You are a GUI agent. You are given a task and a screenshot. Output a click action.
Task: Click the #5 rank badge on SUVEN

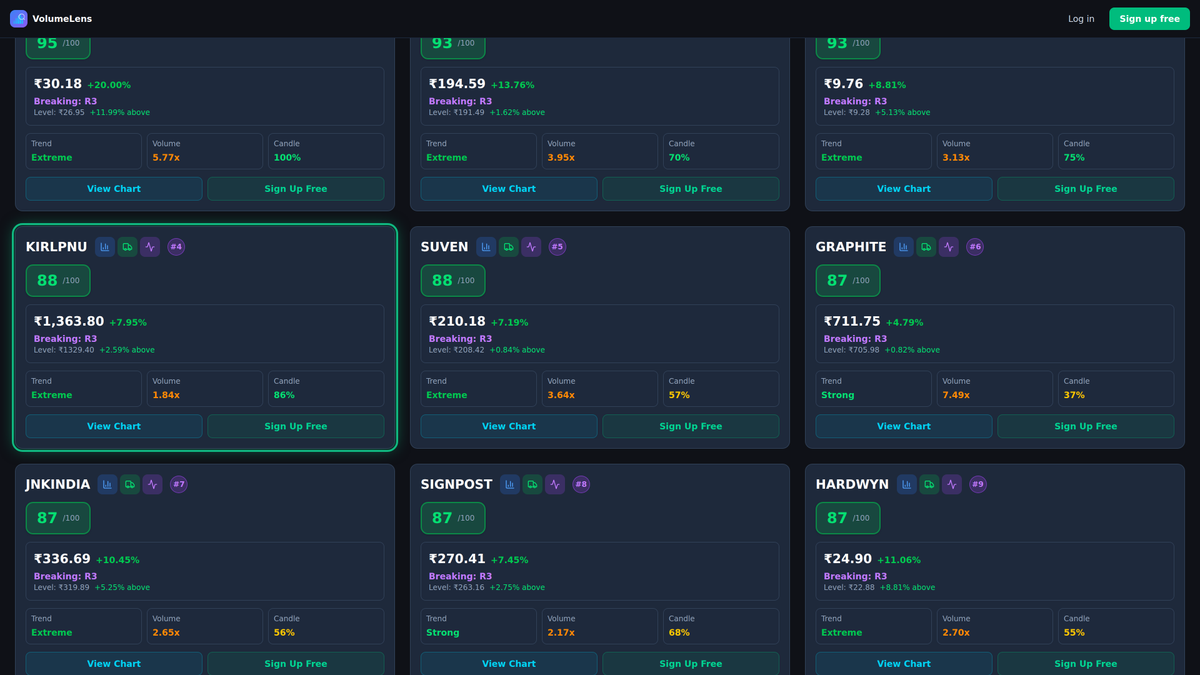(x=557, y=247)
